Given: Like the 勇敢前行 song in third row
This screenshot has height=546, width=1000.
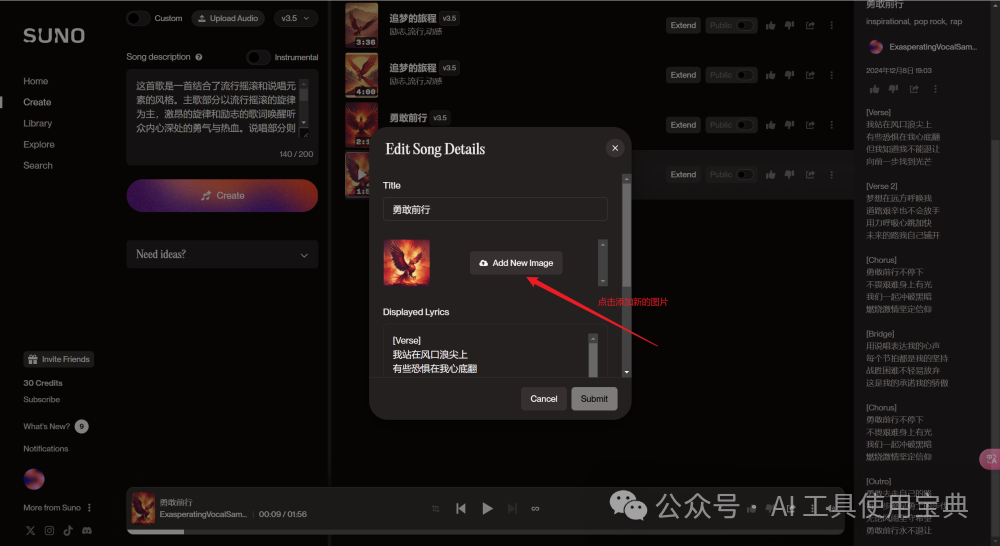Looking at the screenshot, I should pos(770,125).
